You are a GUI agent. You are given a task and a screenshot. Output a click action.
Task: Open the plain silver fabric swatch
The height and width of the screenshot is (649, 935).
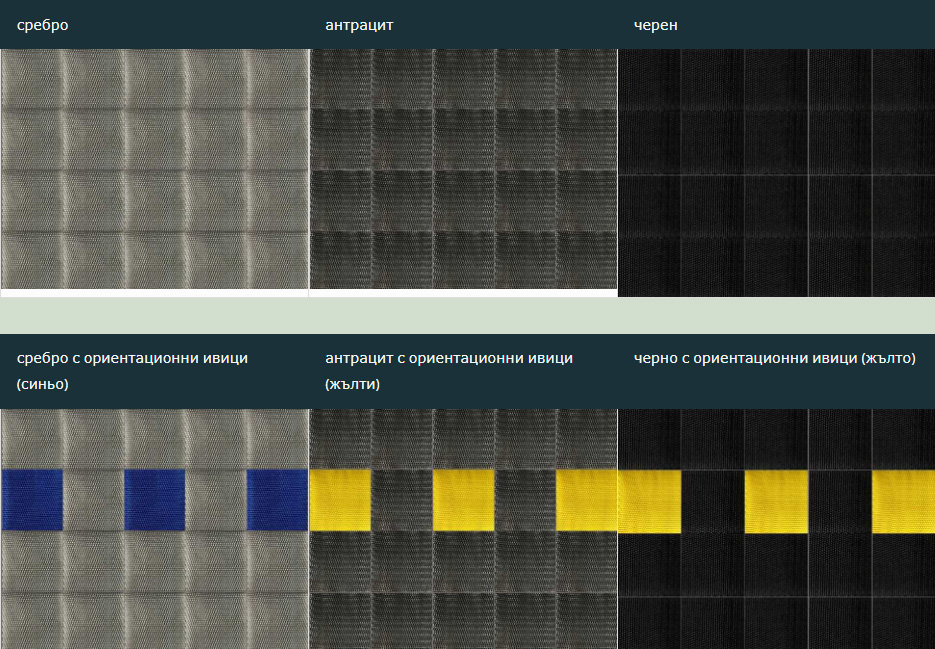154,169
